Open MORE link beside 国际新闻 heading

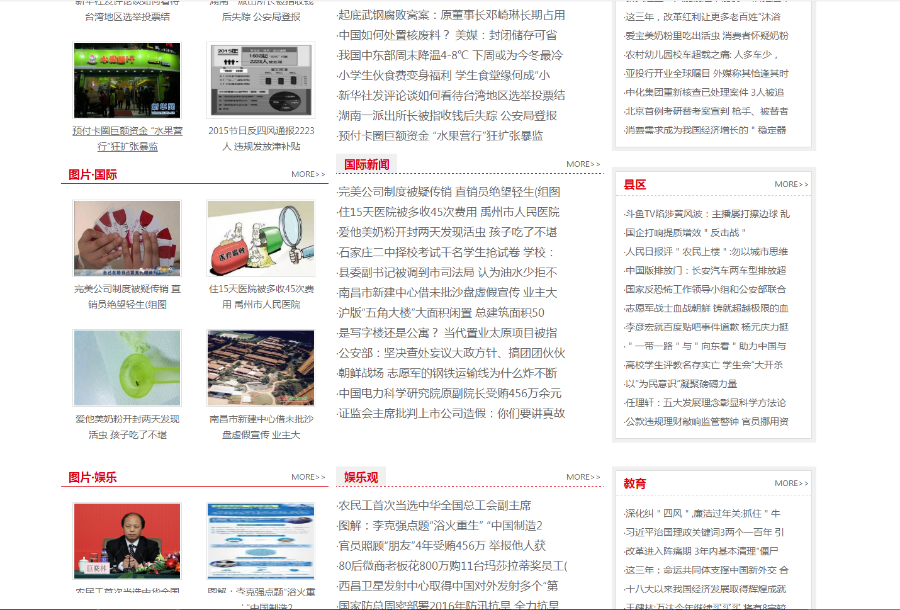[583, 164]
